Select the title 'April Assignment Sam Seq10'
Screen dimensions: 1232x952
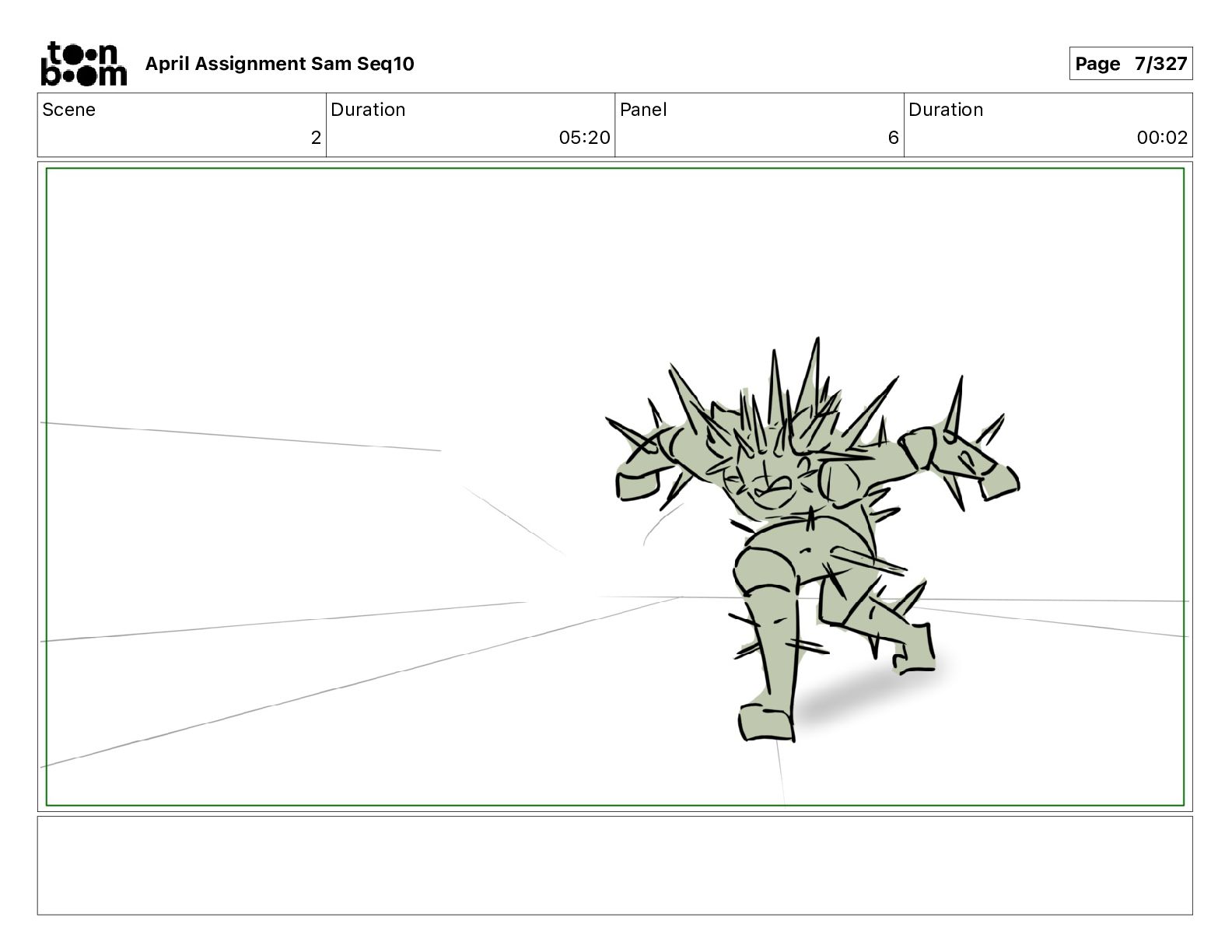(279, 64)
